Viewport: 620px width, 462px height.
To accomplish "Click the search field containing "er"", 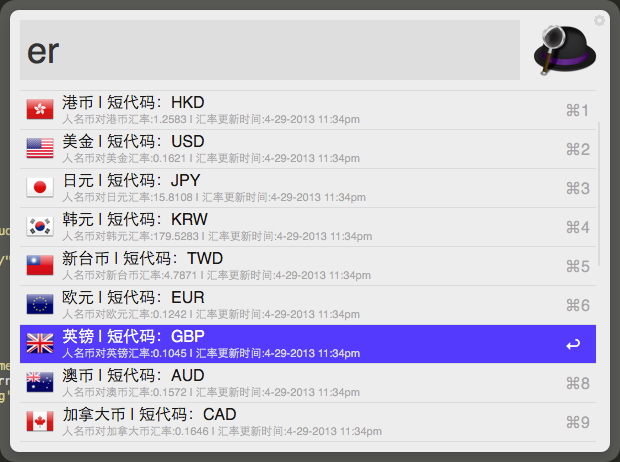I will [x=270, y=50].
